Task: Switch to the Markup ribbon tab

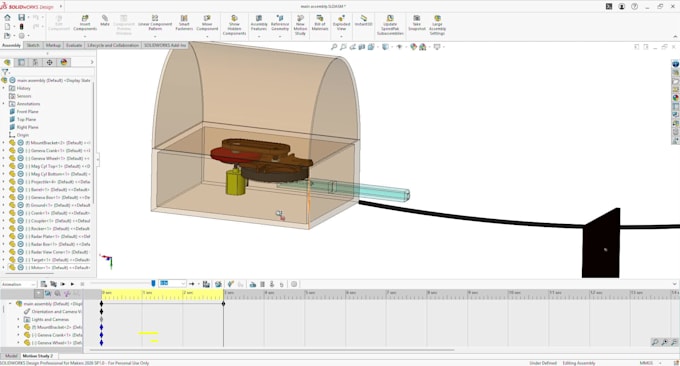Action: pos(53,45)
